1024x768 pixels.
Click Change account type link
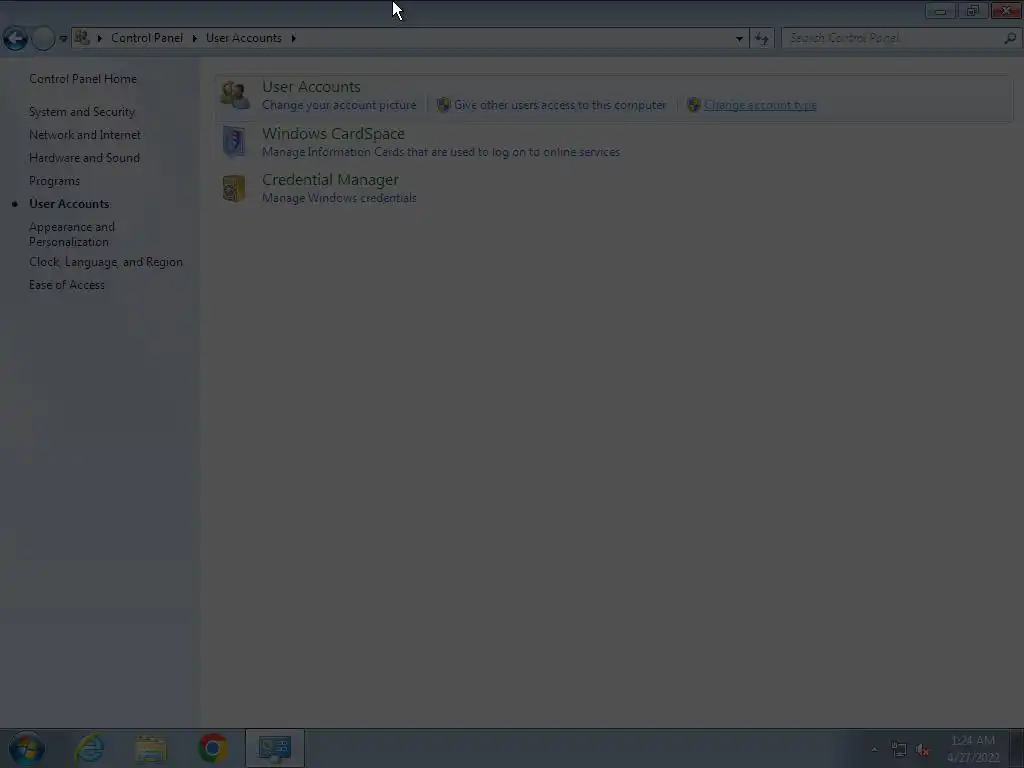(x=760, y=105)
